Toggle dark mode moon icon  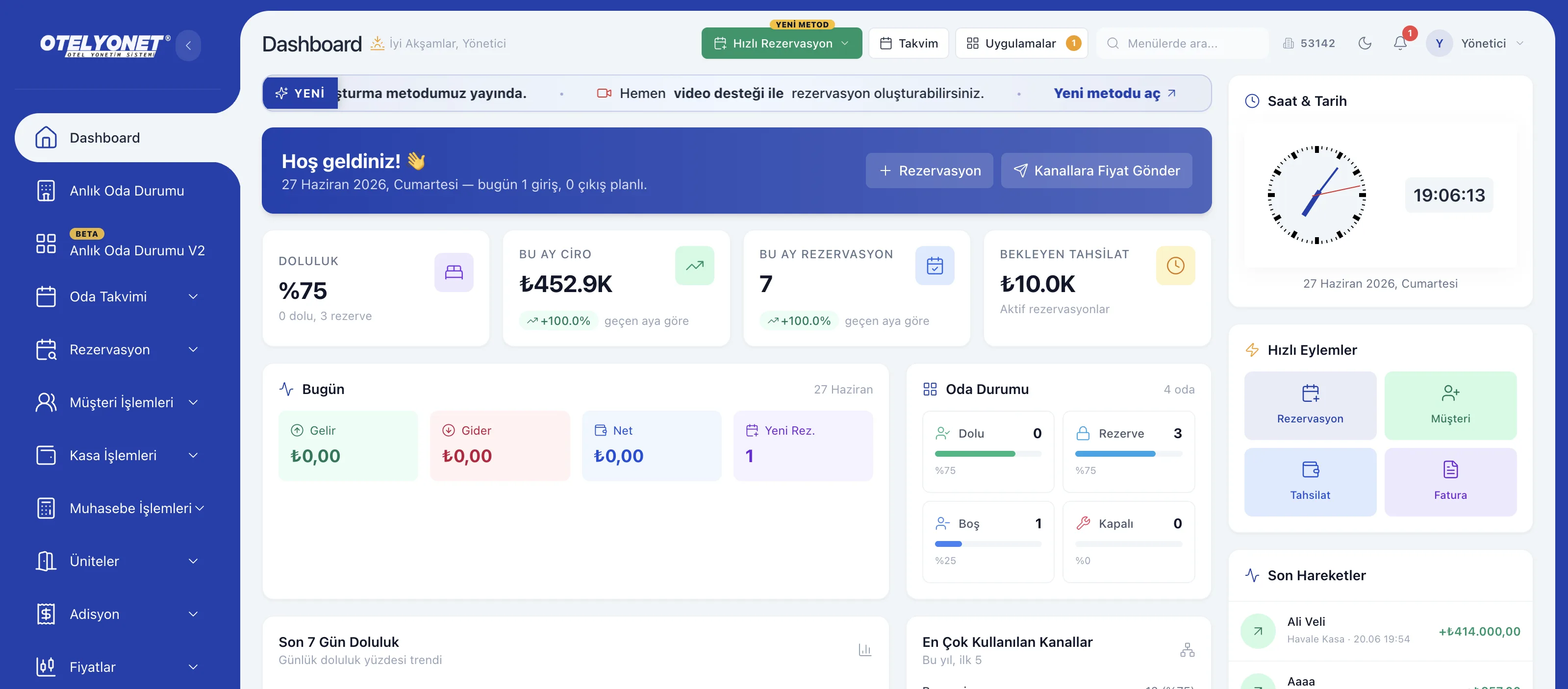point(1365,43)
